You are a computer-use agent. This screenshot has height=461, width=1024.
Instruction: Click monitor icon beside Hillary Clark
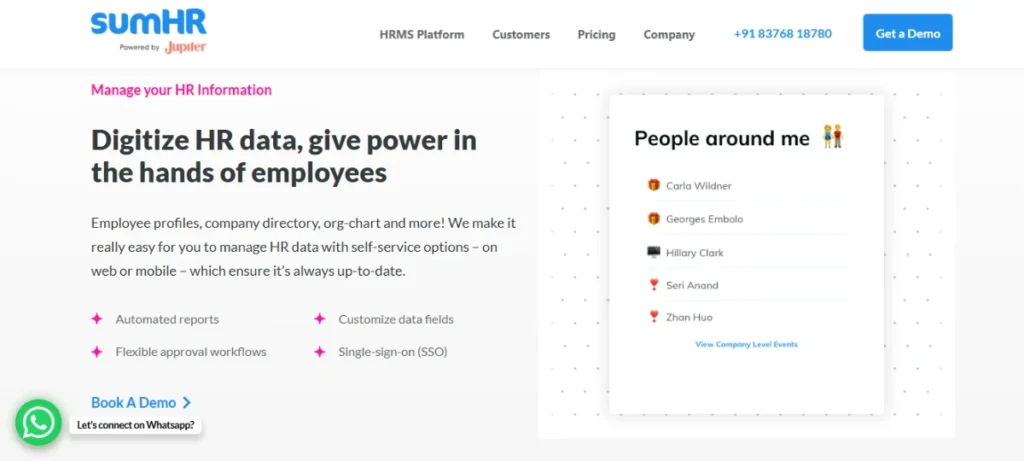click(x=654, y=253)
